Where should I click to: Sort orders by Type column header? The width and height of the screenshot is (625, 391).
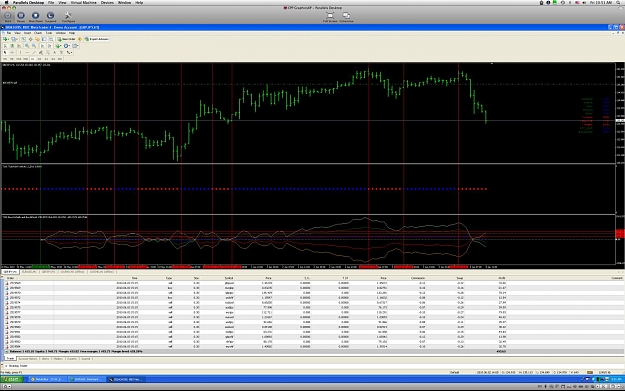pyautogui.click(x=169, y=278)
